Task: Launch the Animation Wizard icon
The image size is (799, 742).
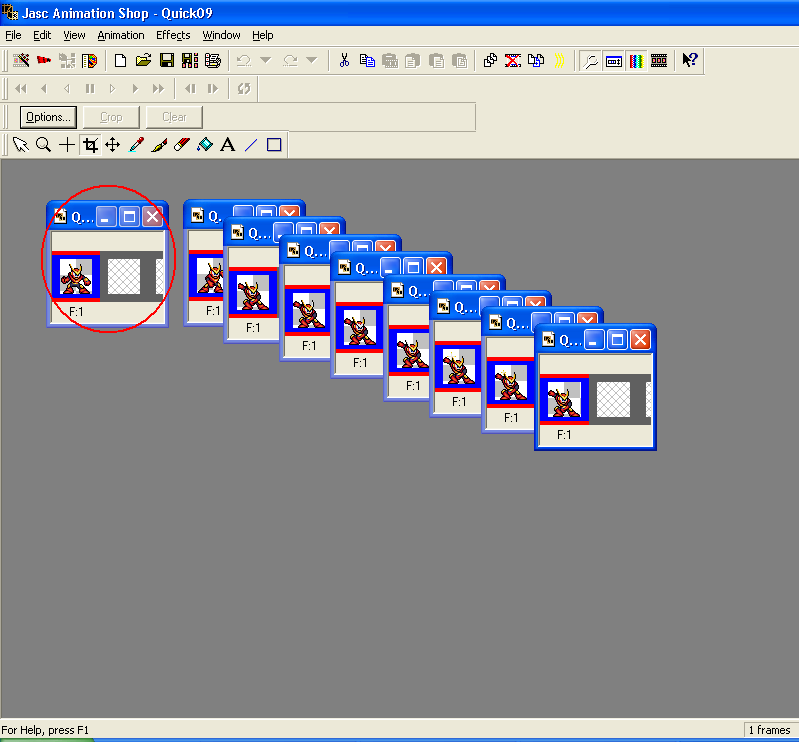Action: 21,61
